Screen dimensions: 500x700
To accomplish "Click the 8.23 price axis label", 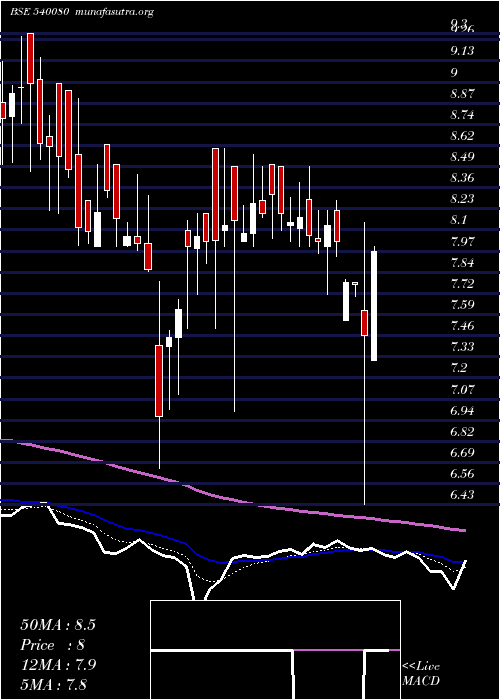I will 462,199.
